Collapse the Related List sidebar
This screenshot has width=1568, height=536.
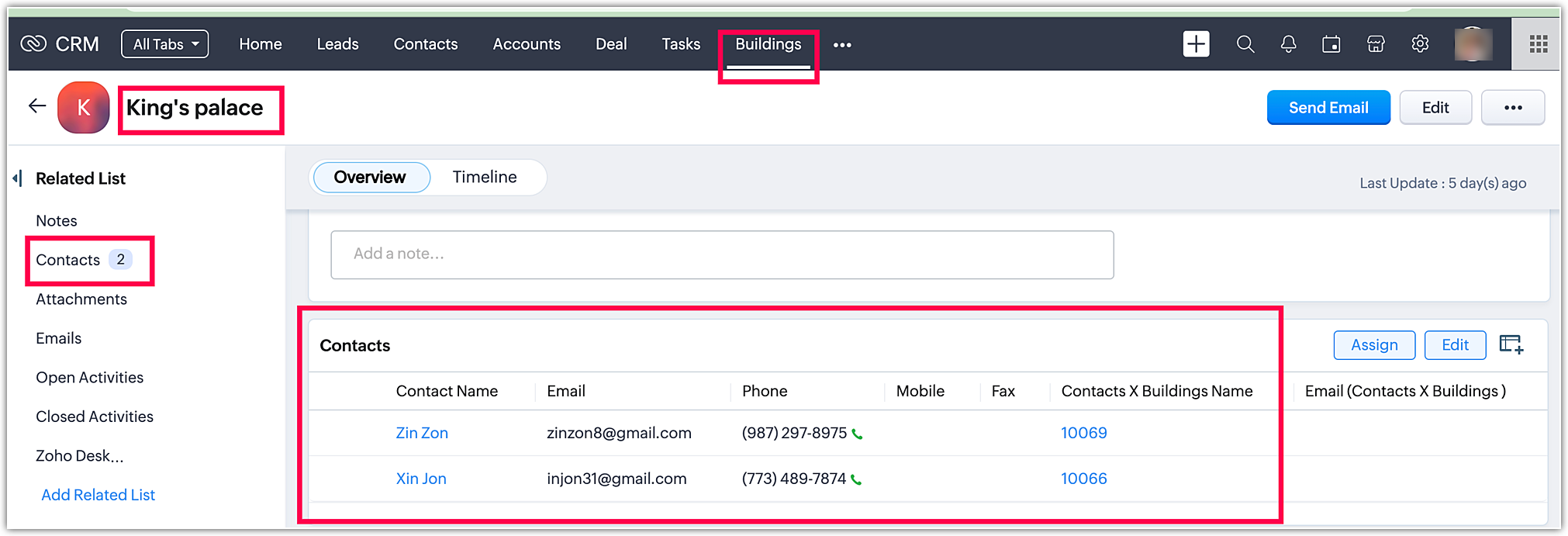click(x=17, y=179)
